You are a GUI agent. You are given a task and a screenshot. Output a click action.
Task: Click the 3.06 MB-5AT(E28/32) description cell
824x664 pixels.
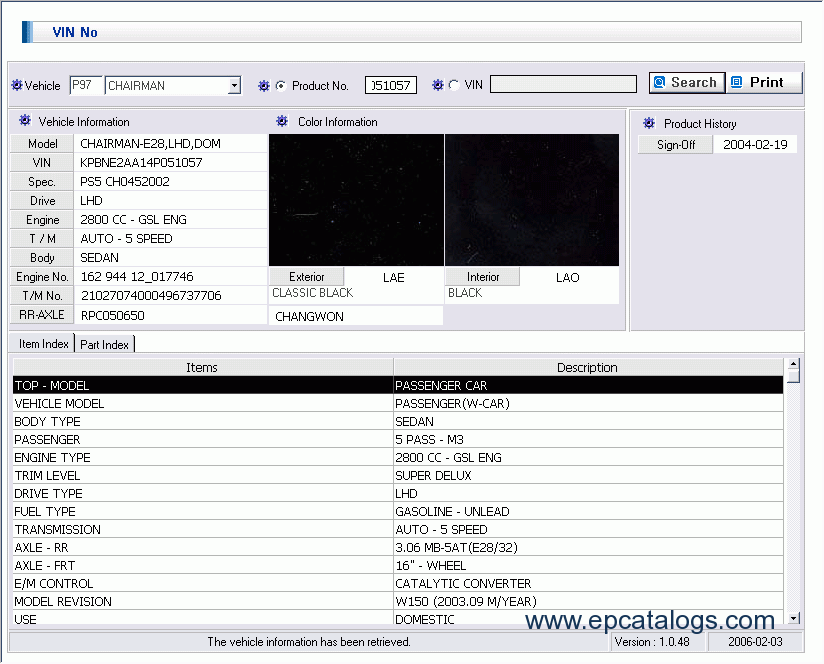[x=589, y=547]
